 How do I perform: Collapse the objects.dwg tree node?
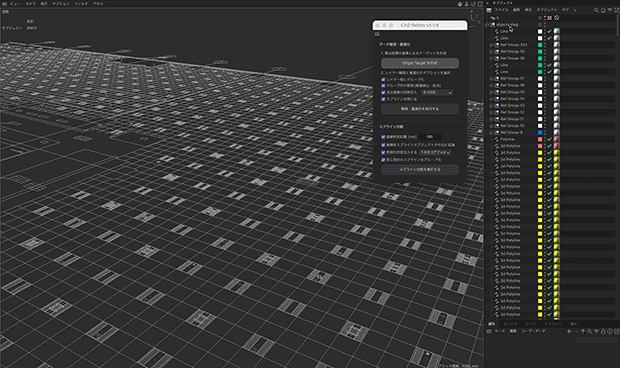[x=487, y=25]
